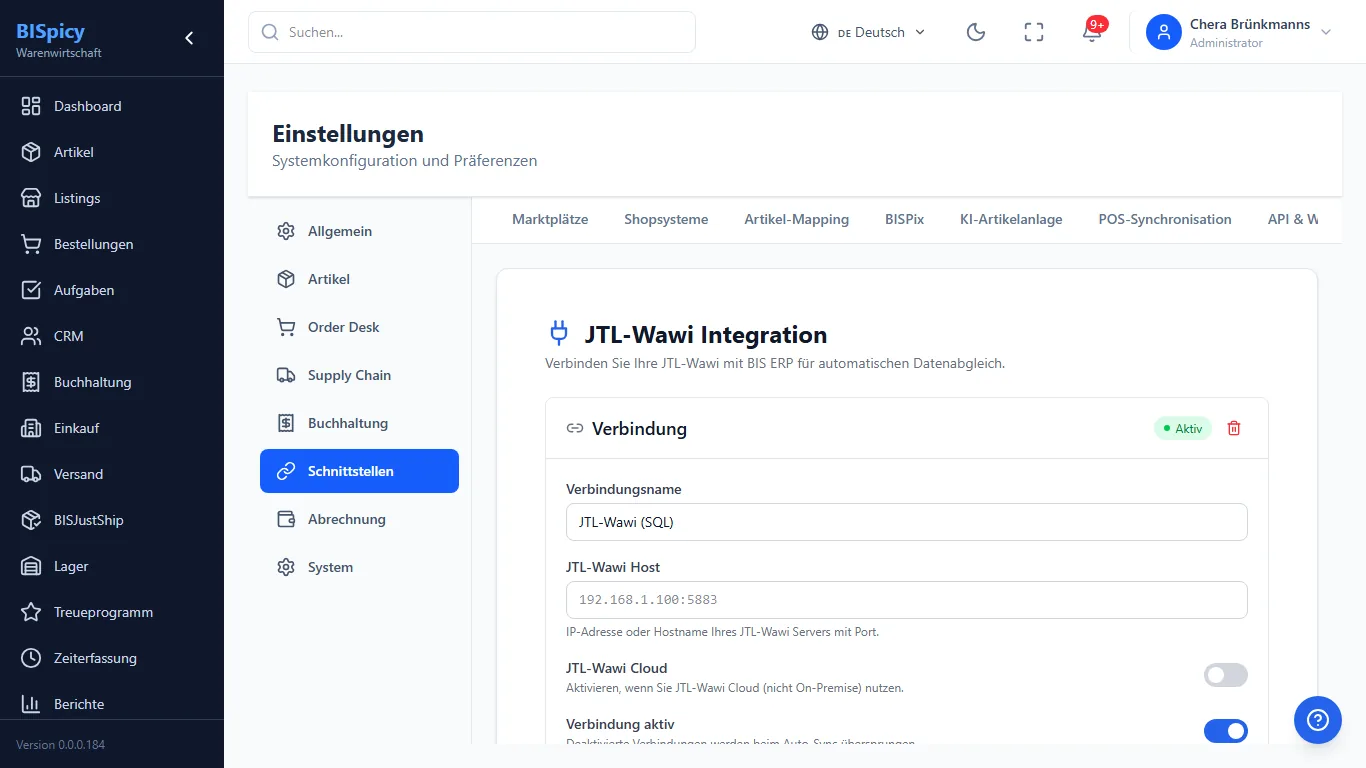1366x768 pixels.
Task: Switch to the Marktplätze tab
Action: point(550,219)
